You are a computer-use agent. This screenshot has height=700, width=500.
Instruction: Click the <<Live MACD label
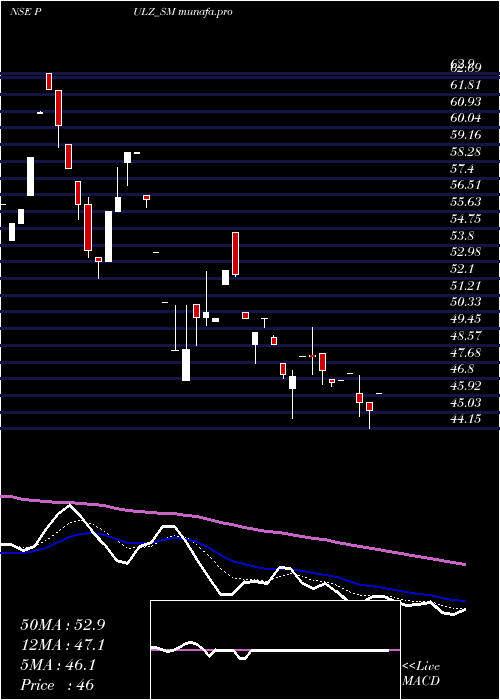[421, 674]
